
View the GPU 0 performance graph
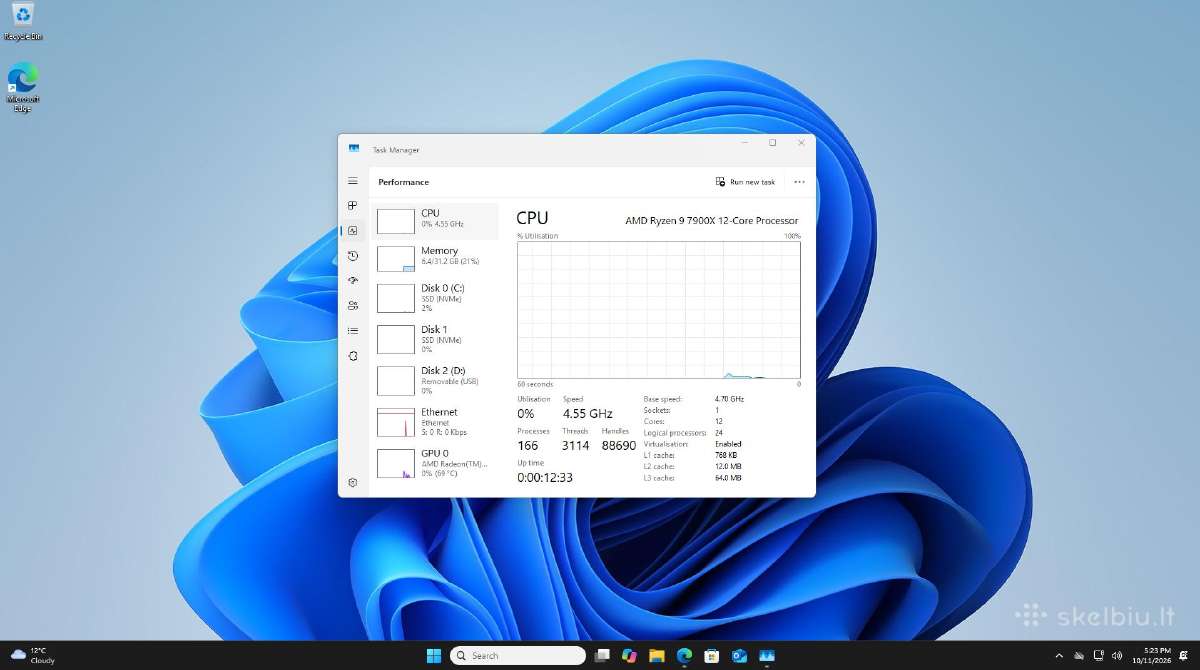[x=436, y=462]
